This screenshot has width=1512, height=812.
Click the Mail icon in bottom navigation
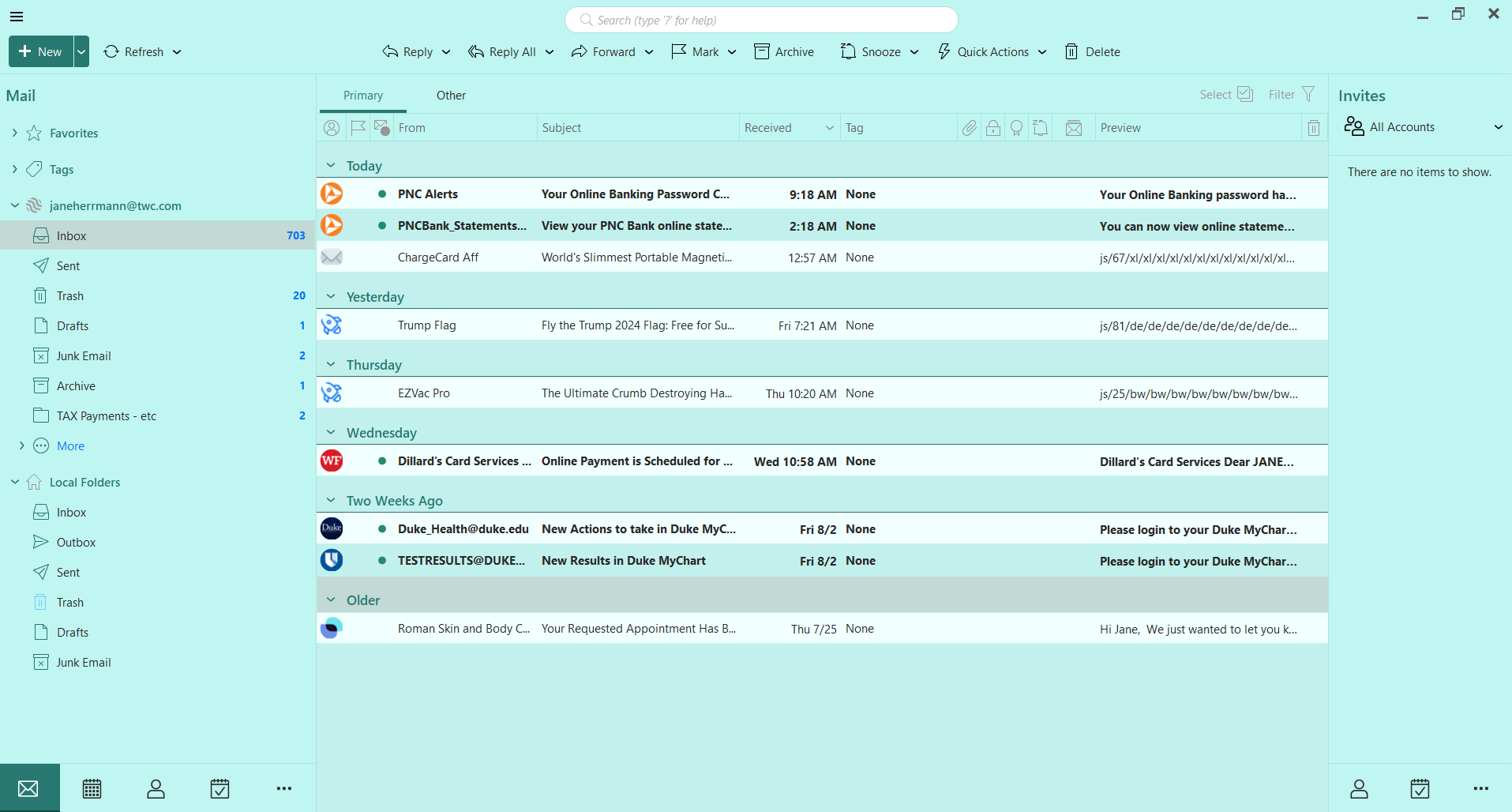(x=29, y=788)
